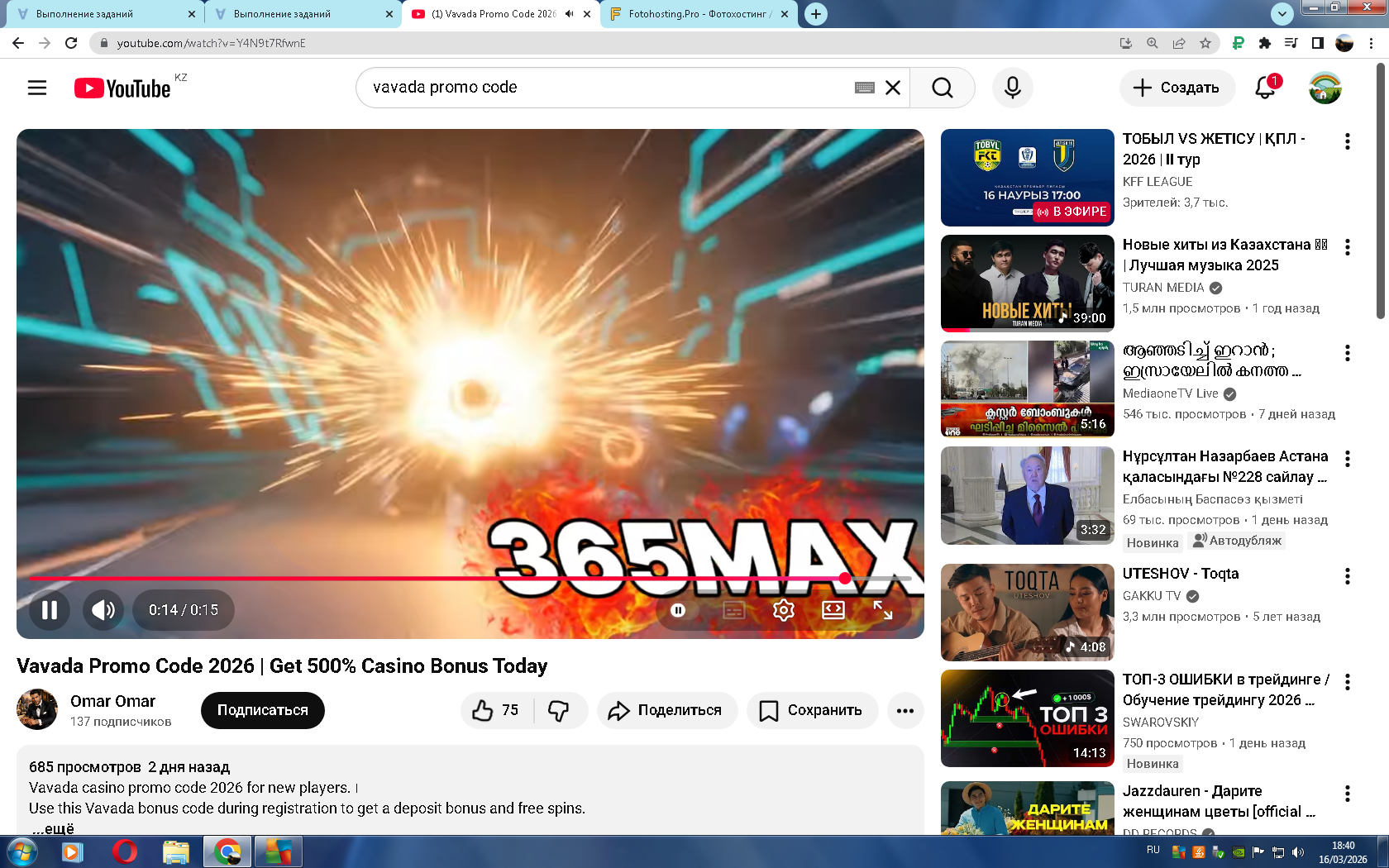This screenshot has height=868, width=1389.
Task: Run the YouTube search with magnifier button
Action: [943, 88]
